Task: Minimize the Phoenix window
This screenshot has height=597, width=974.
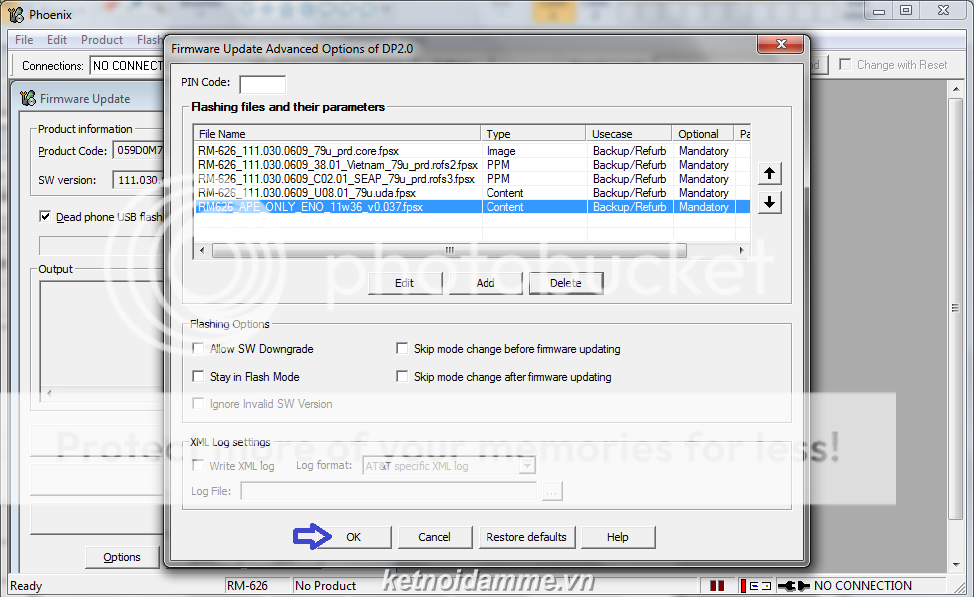Action: coord(878,11)
